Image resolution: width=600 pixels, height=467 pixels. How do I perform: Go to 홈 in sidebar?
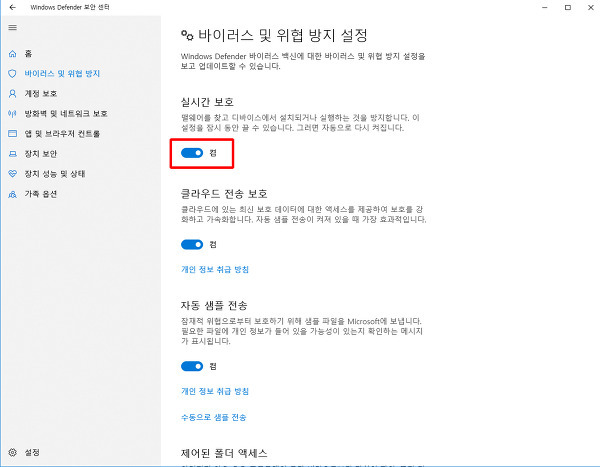click(28, 54)
